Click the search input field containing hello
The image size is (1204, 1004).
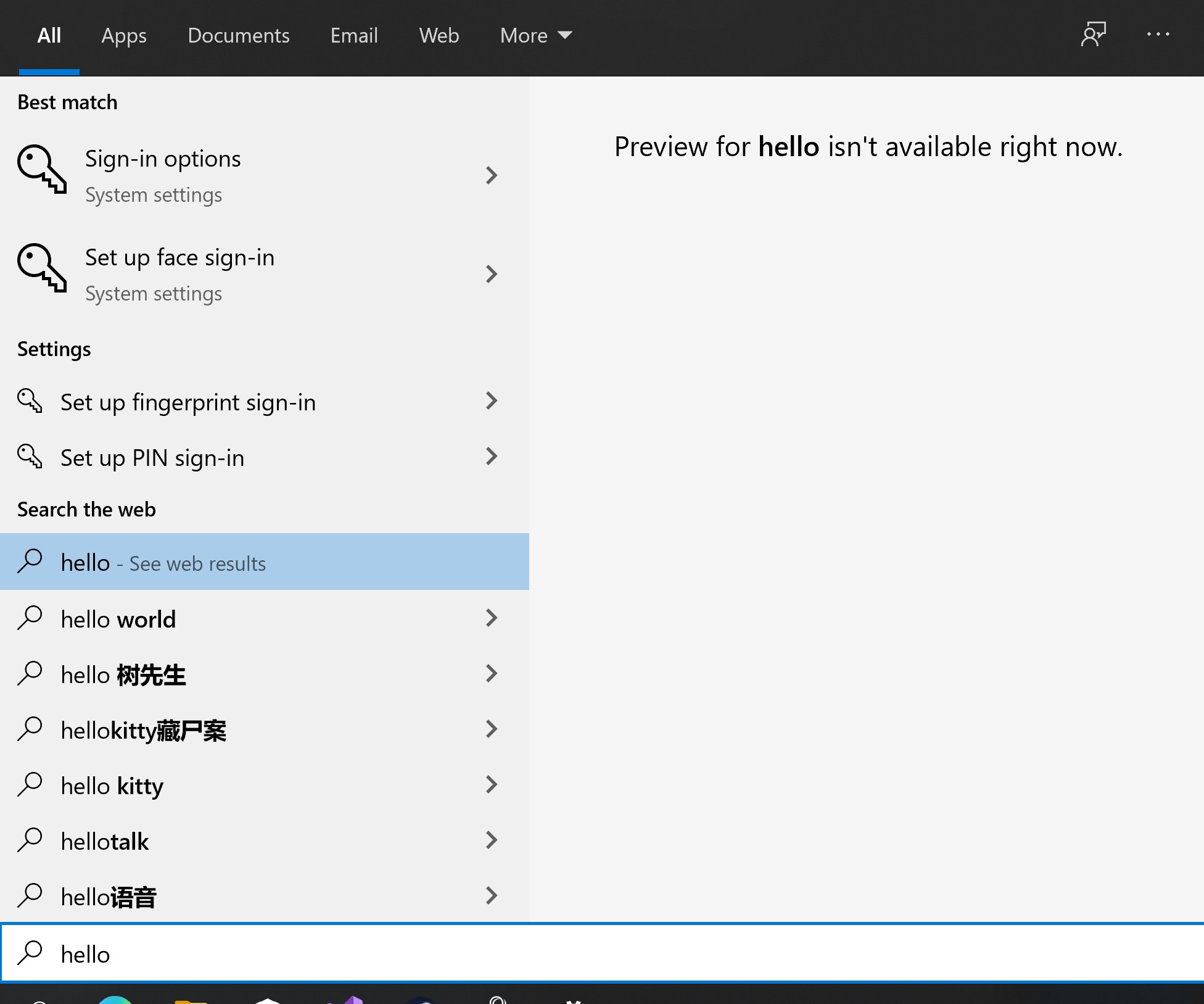[x=555, y=954]
